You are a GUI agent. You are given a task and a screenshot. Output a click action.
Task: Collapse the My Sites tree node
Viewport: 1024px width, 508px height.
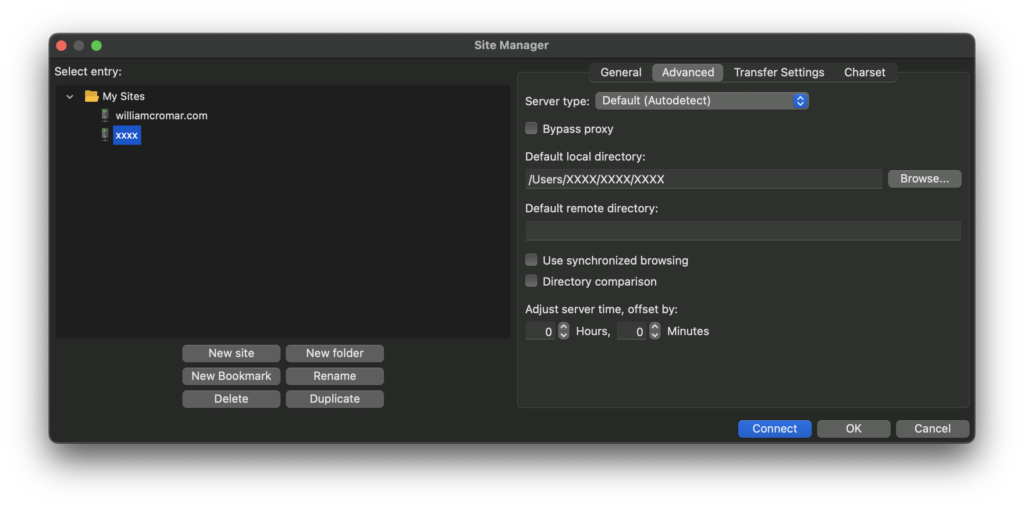69,97
